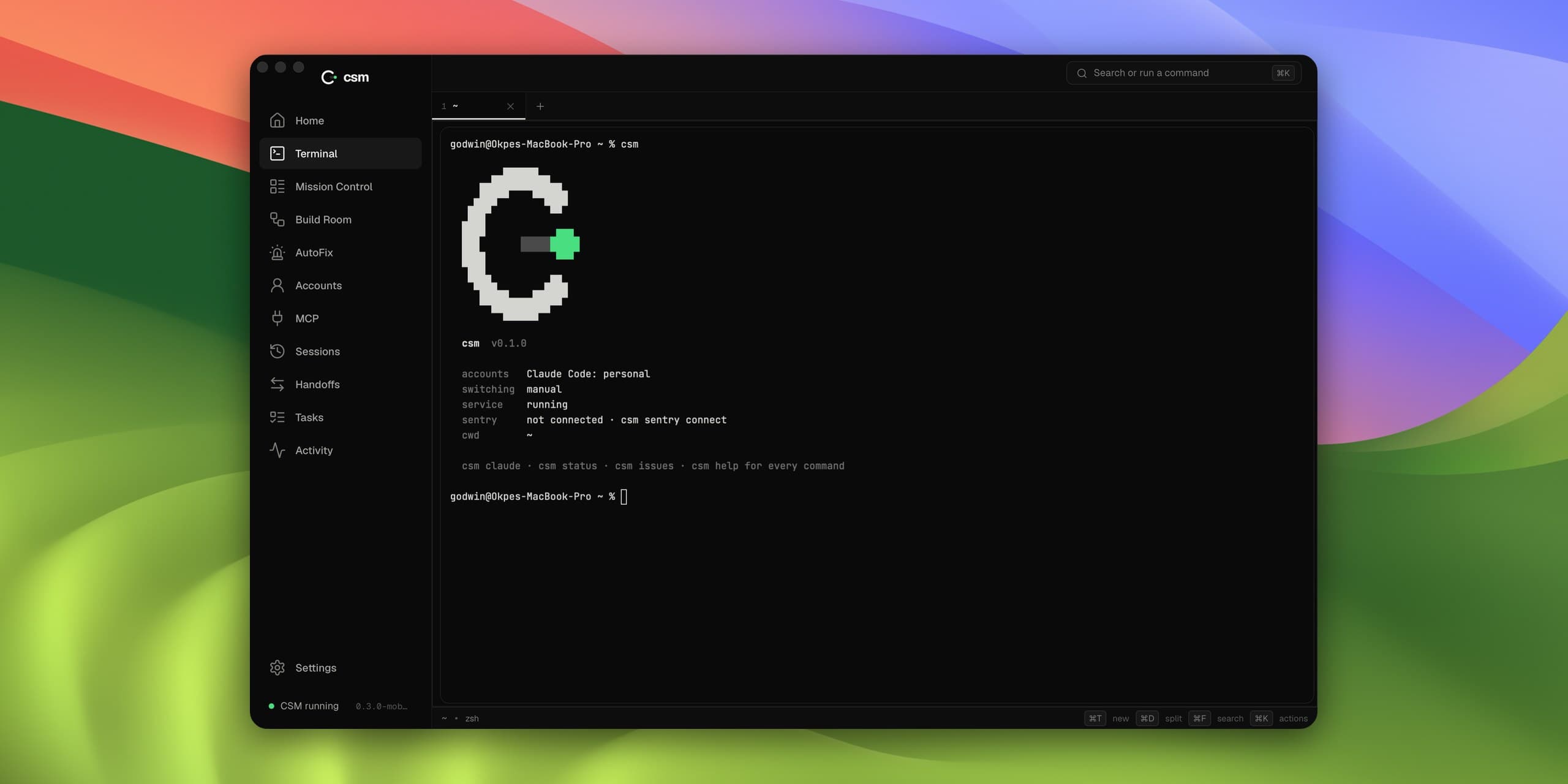1568x784 pixels.
Task: Open the Settings gear icon
Action: pyautogui.click(x=277, y=668)
